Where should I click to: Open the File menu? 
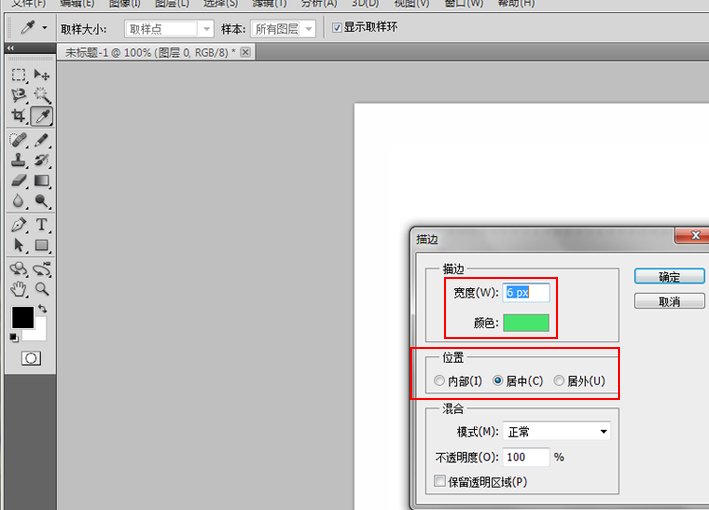tap(28, 4)
